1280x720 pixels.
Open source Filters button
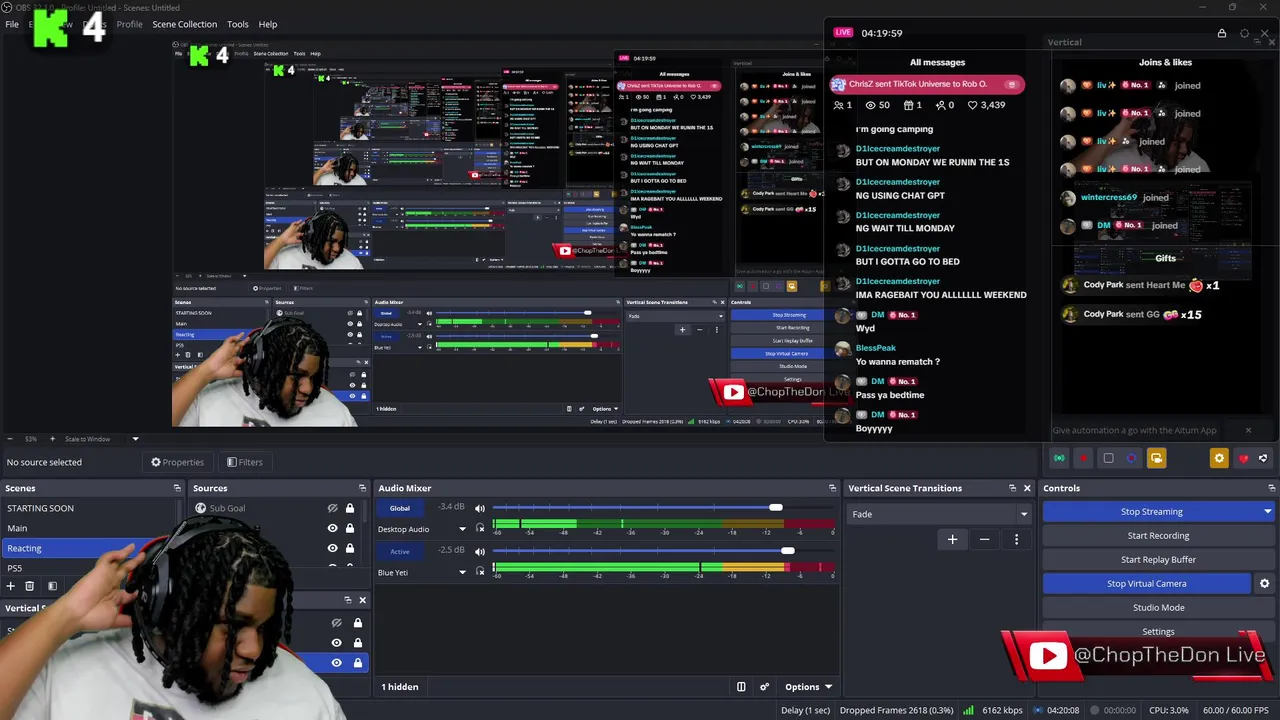244,462
